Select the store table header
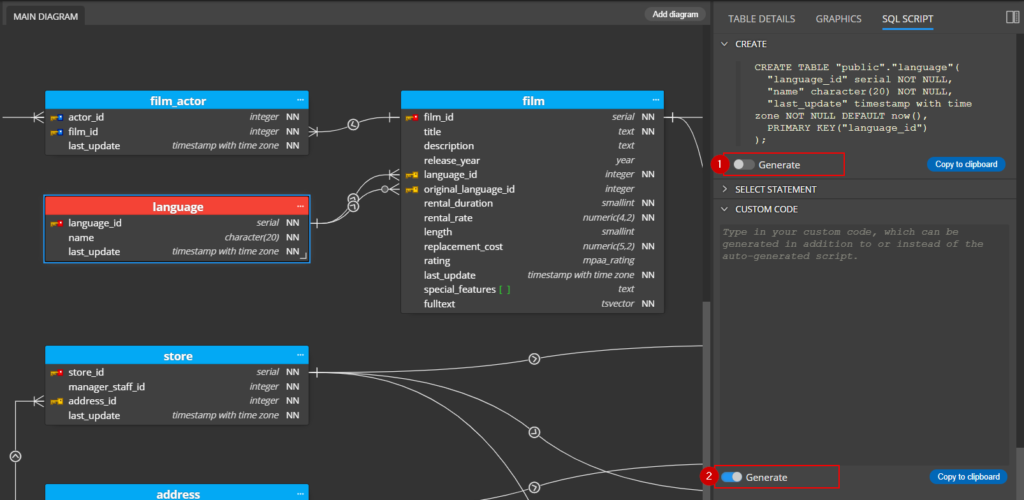Screen dimensions: 1024x500 (178, 356)
